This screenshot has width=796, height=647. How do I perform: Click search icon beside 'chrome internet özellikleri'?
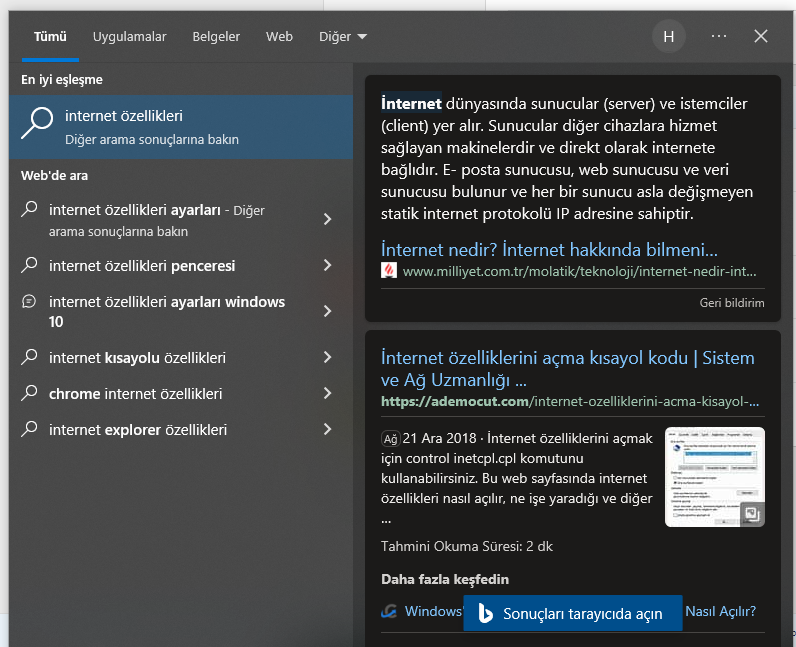(29, 393)
